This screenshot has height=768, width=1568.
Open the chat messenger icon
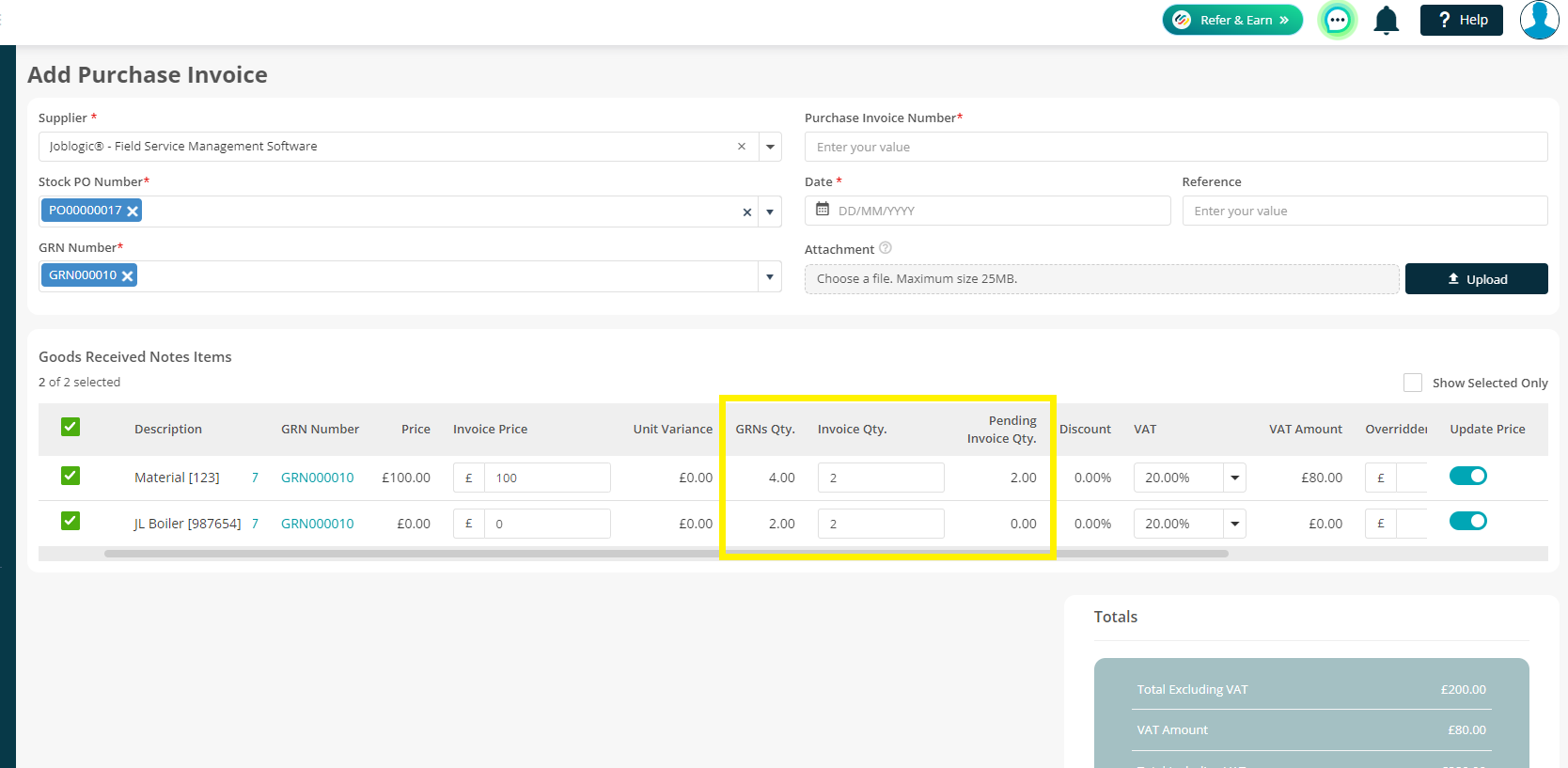coord(1337,20)
